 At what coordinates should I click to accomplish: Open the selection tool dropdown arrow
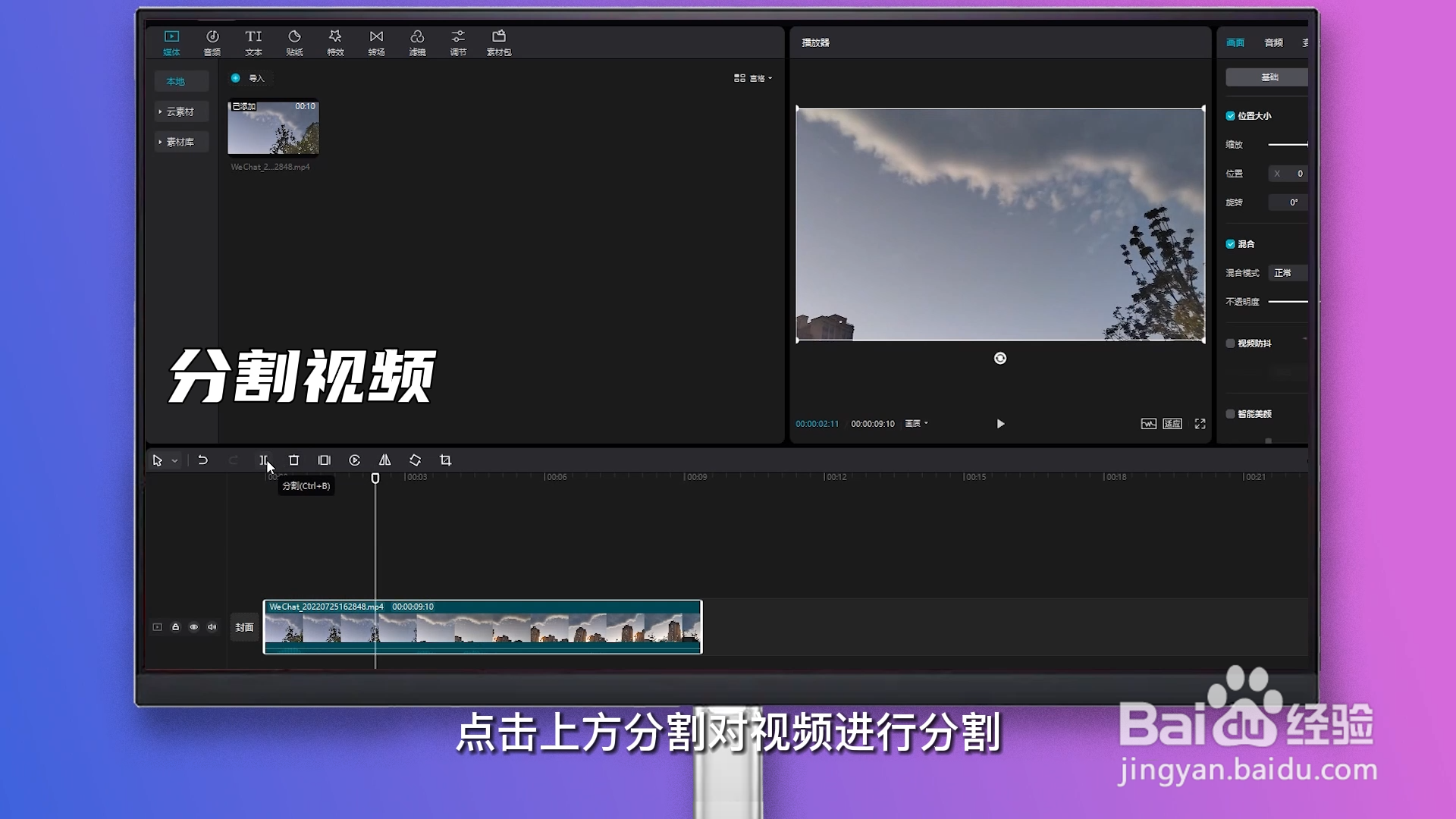pos(175,460)
